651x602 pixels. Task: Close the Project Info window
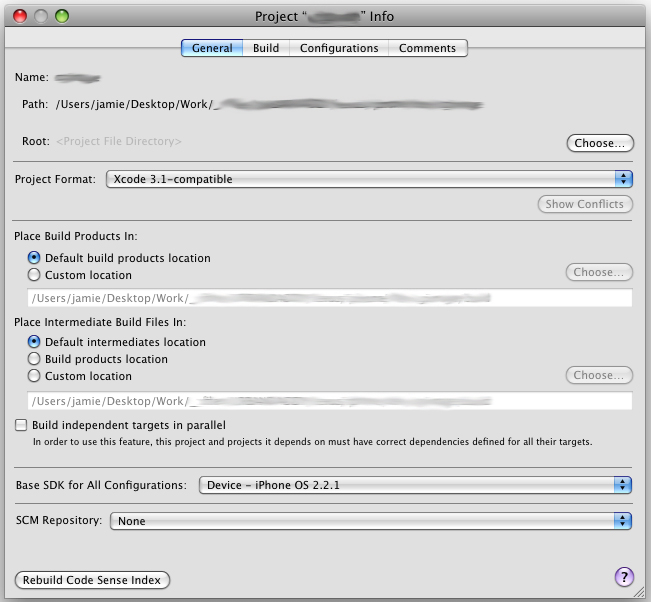[x=20, y=16]
